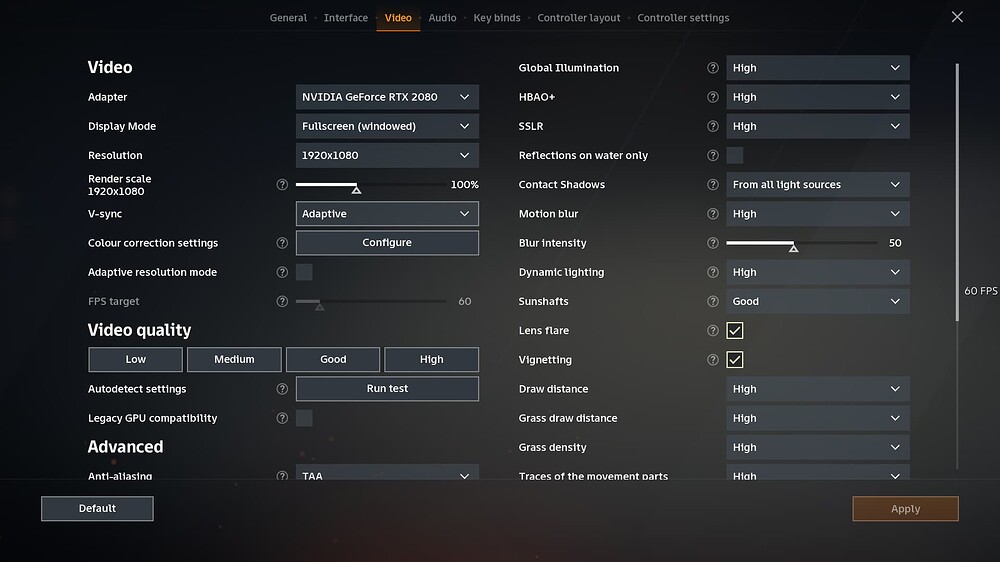The image size is (1000, 562).
Task: Click the Configure button
Action: [387, 243]
